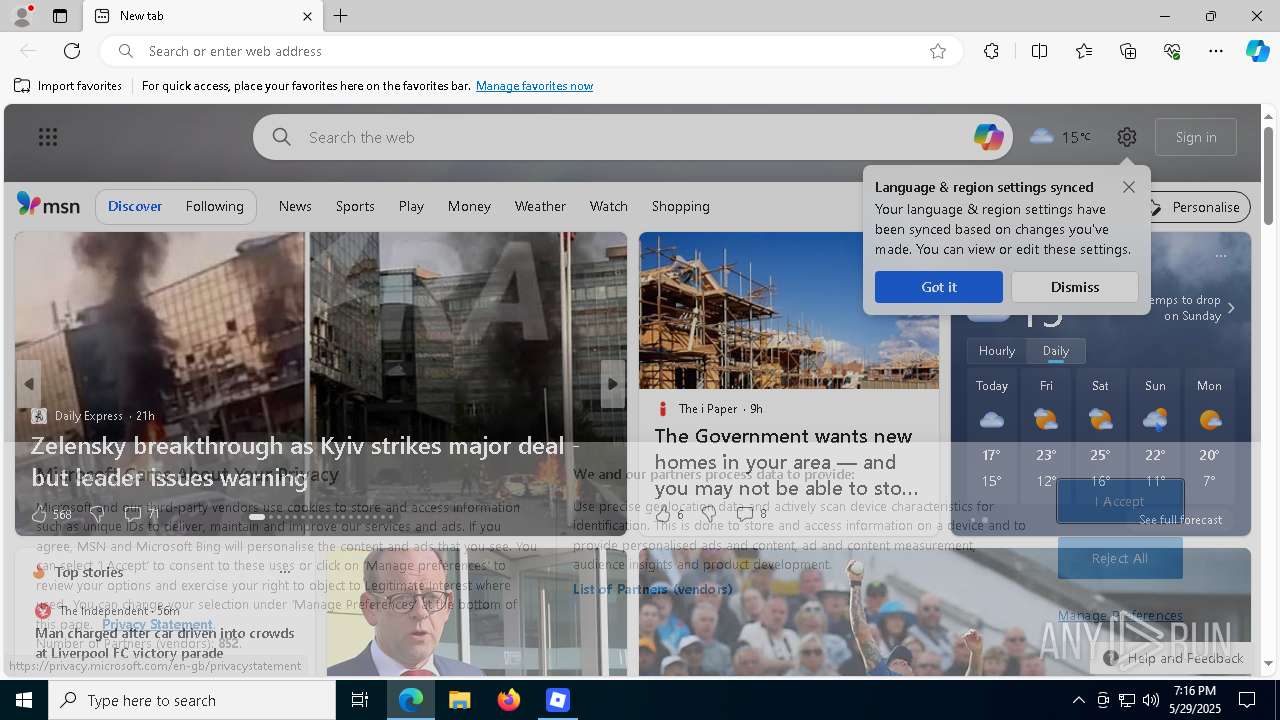
Task: Open Task View on the taskbar
Action: tap(360, 700)
